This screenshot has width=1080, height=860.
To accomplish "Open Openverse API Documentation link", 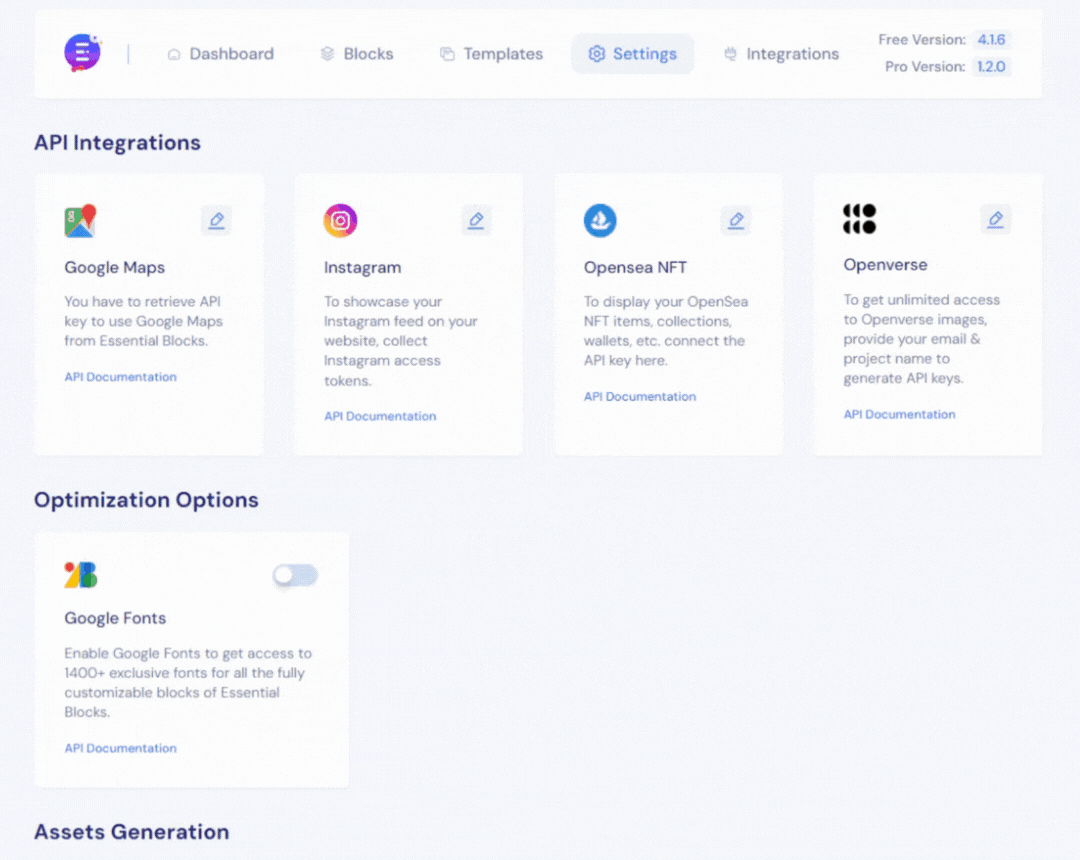I will (899, 414).
